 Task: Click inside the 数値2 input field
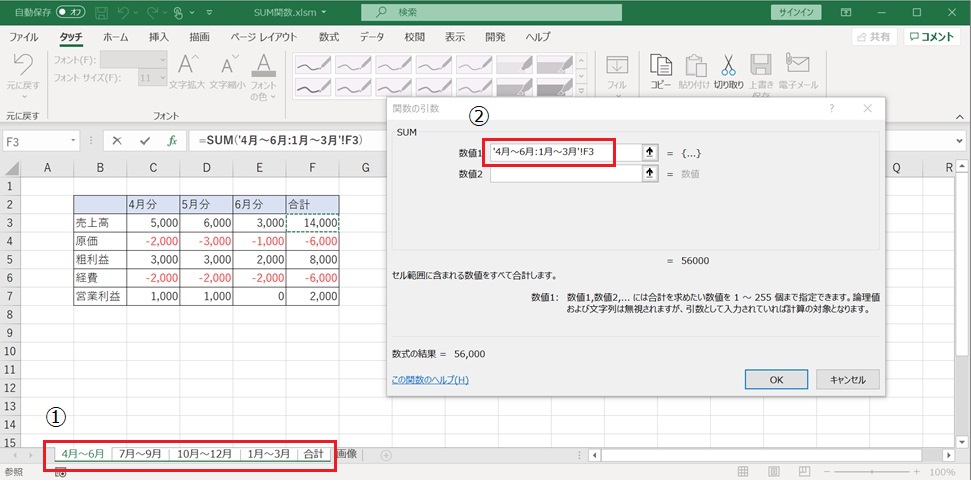tap(564, 173)
